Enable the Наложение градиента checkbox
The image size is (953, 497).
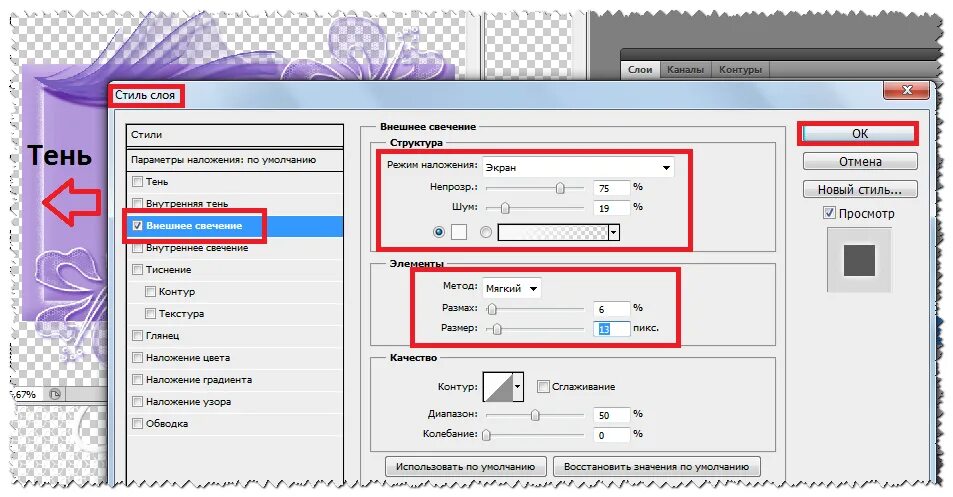click(x=137, y=380)
